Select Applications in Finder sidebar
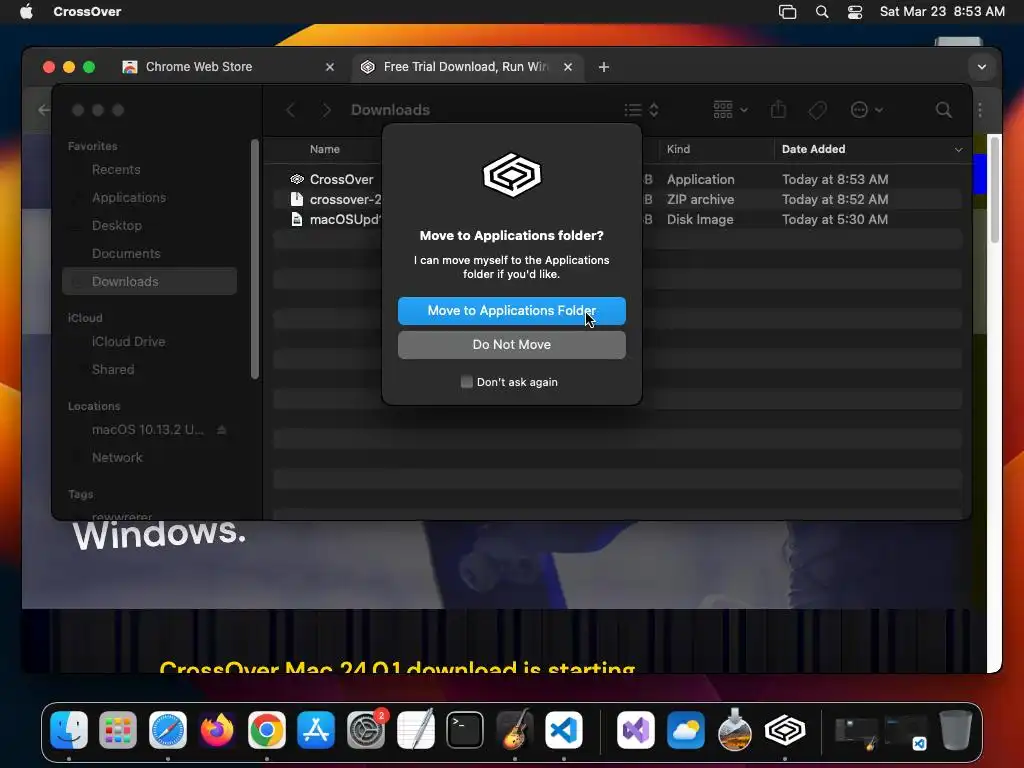This screenshot has height=768, width=1024. (x=150, y=197)
